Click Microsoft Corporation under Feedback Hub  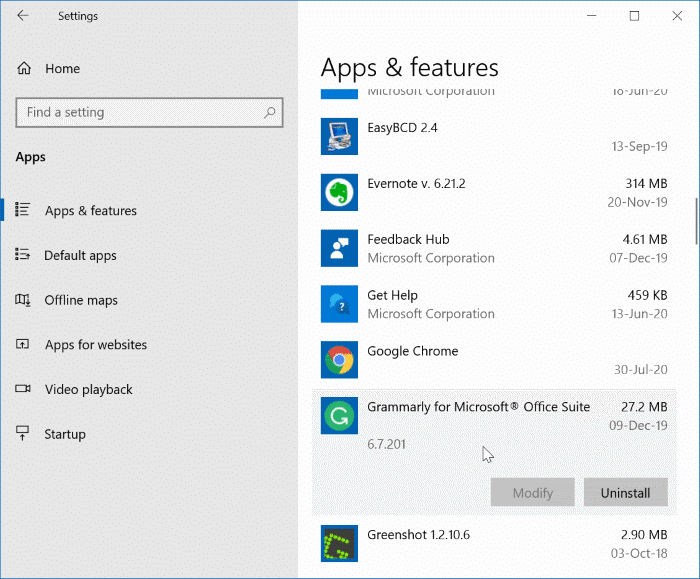click(431, 258)
